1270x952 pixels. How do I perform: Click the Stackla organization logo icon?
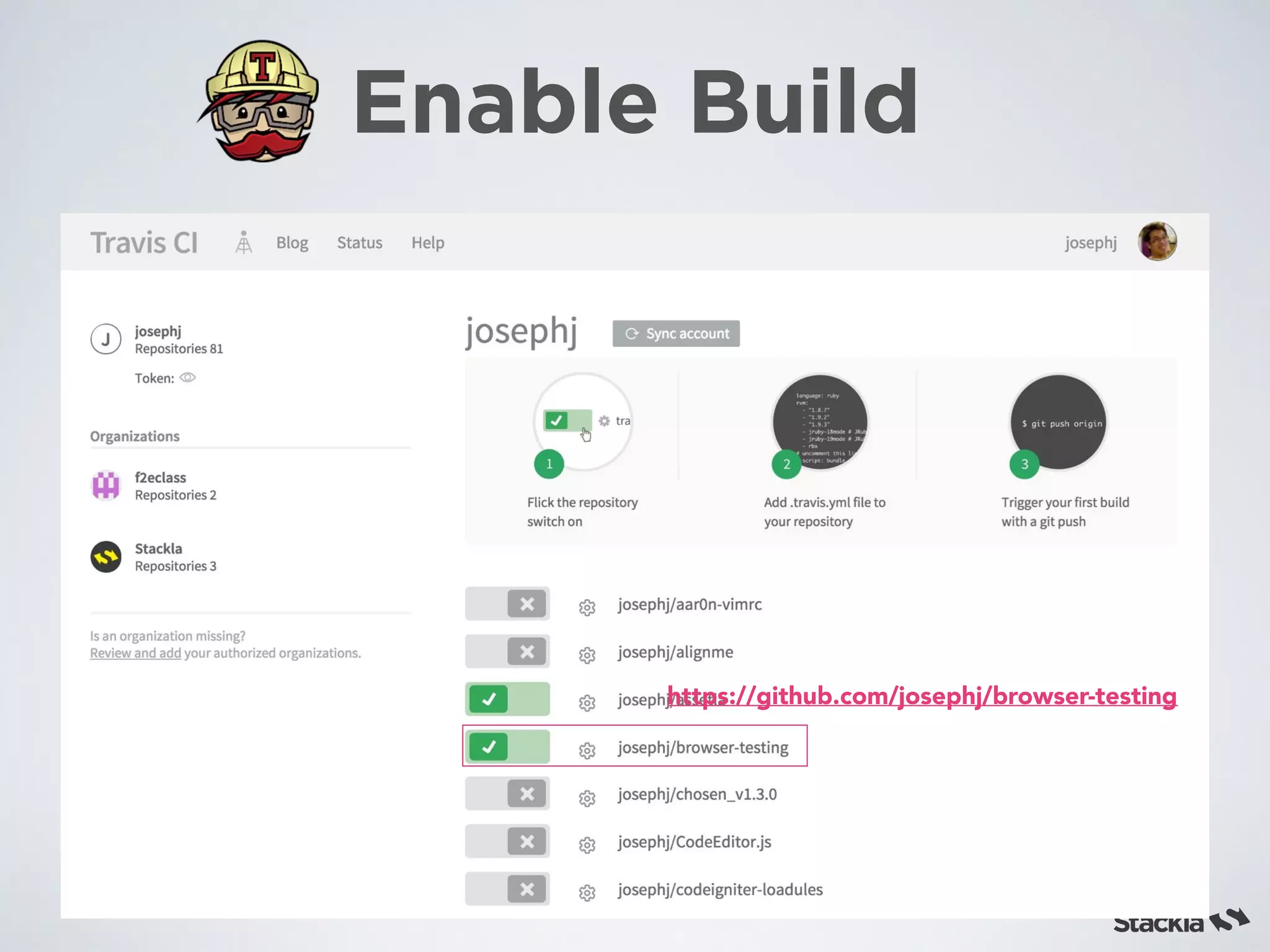[x=106, y=557]
